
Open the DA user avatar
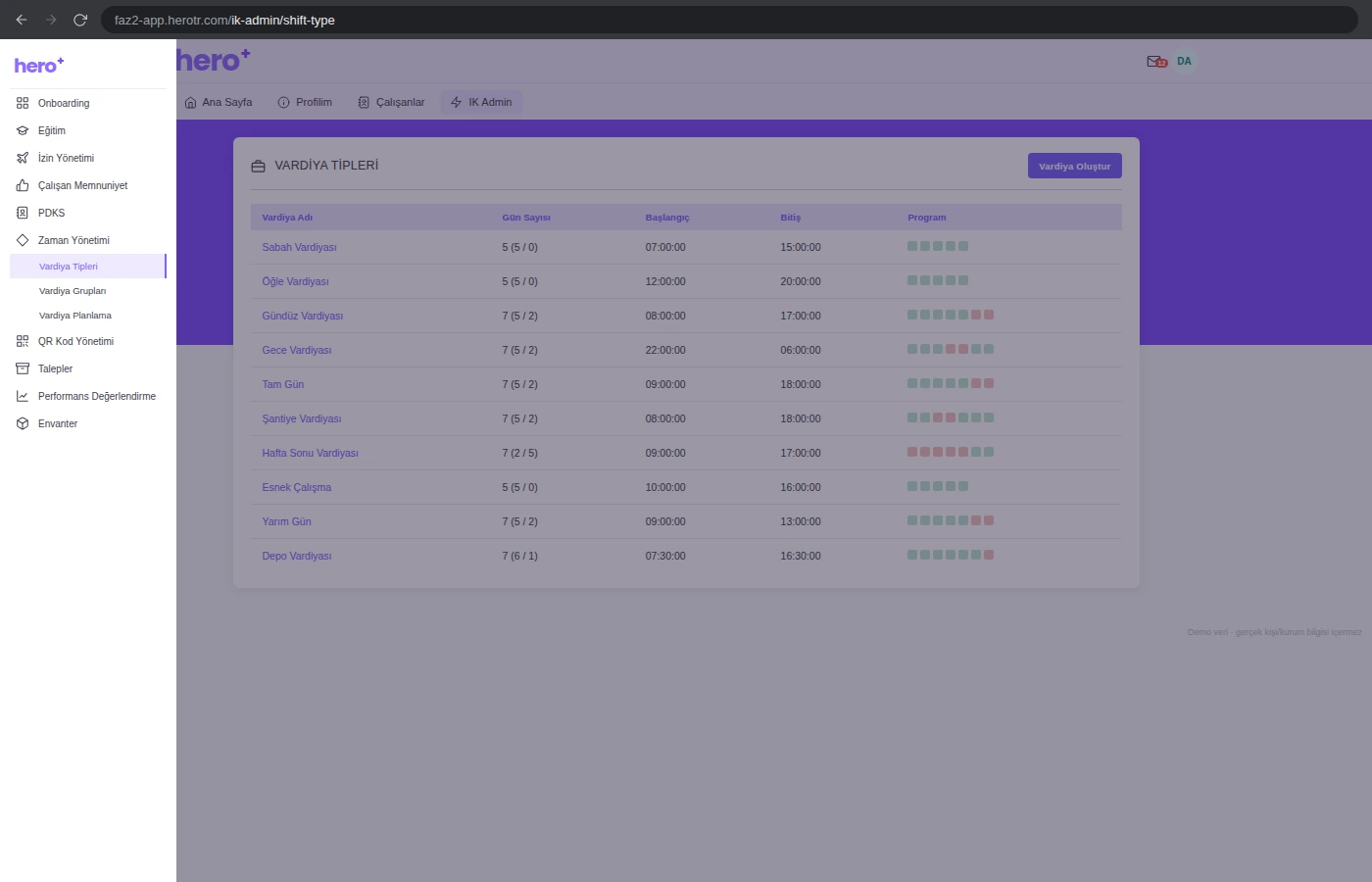pyautogui.click(x=1184, y=62)
